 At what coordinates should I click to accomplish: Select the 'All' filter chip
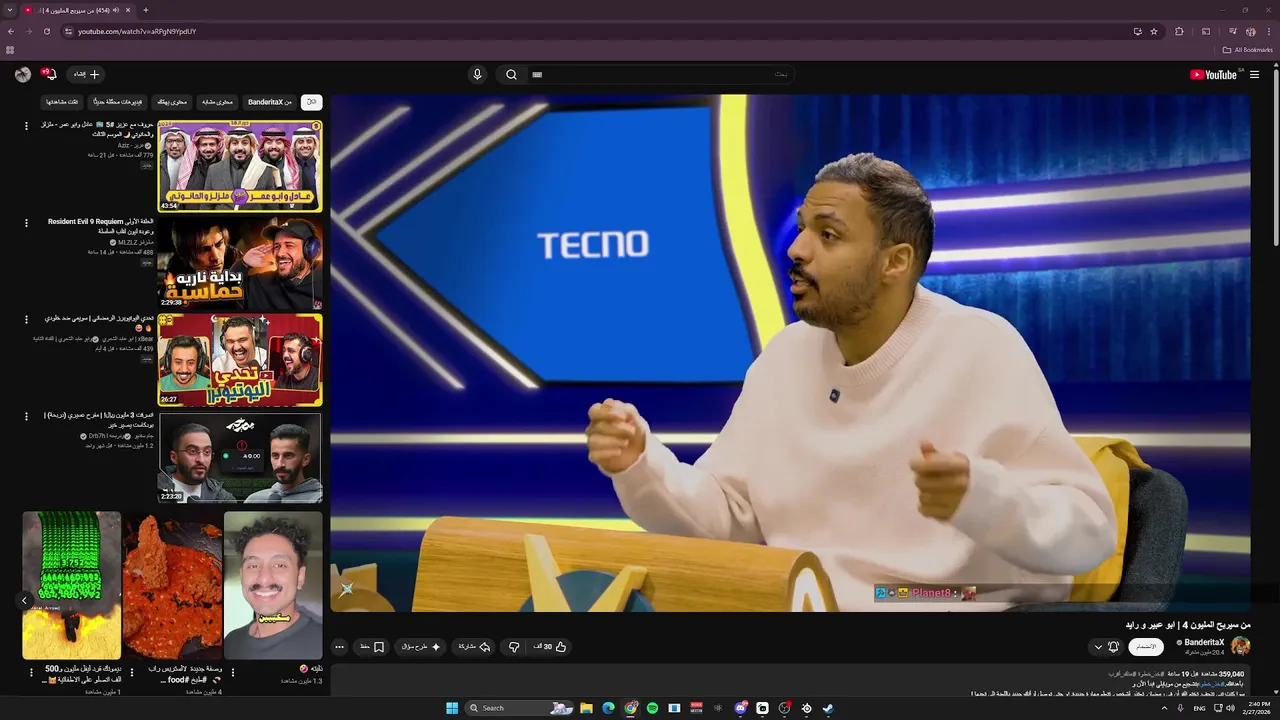[311, 102]
